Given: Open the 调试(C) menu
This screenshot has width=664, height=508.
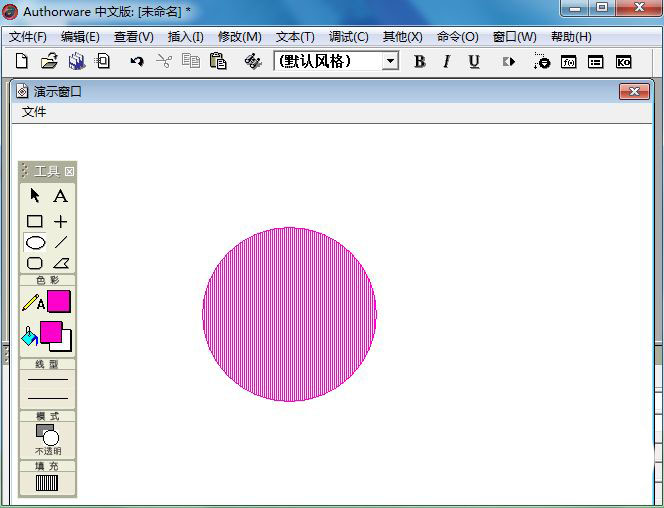Looking at the screenshot, I should pos(348,37).
